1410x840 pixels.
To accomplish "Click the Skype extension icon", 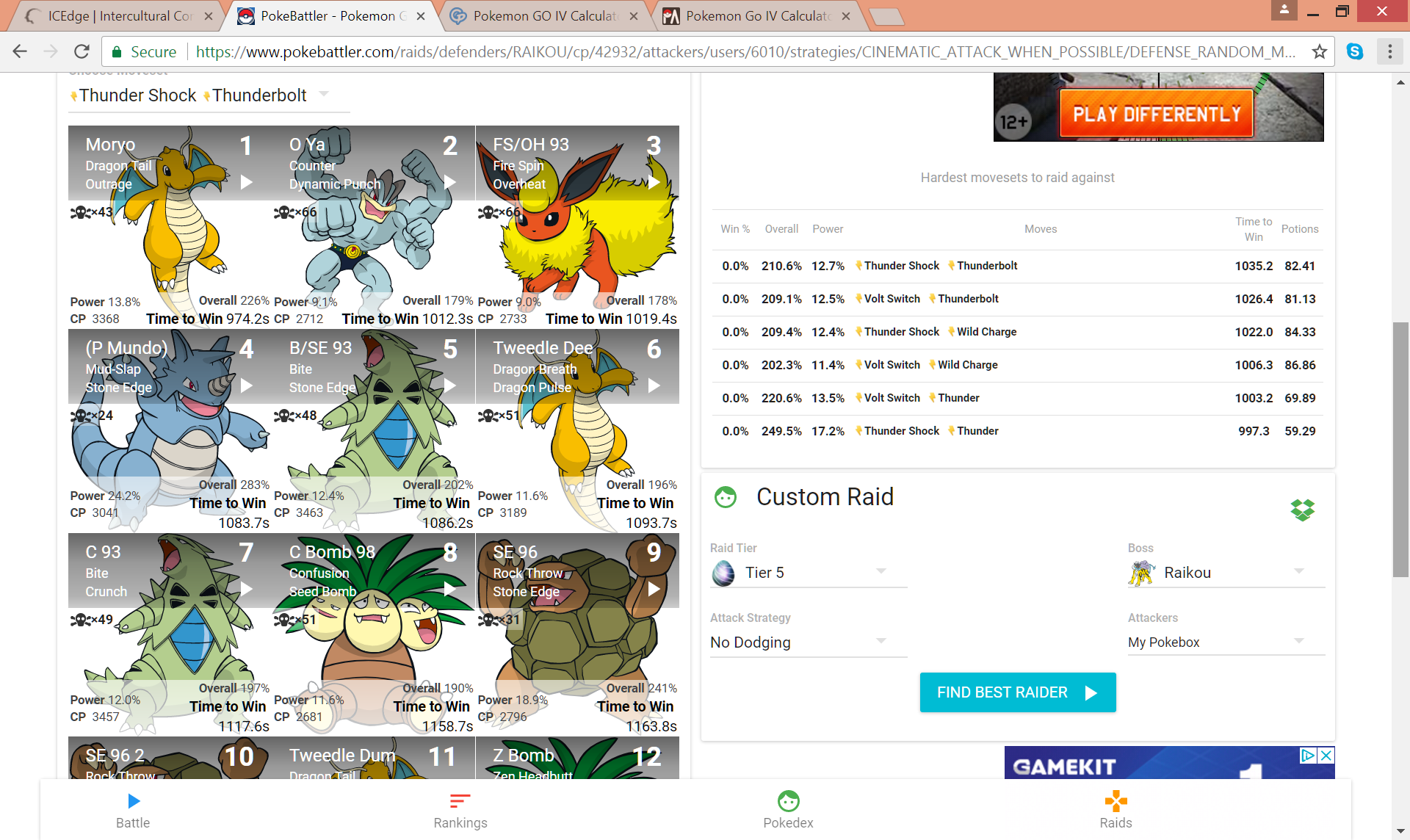I will coord(1355,51).
